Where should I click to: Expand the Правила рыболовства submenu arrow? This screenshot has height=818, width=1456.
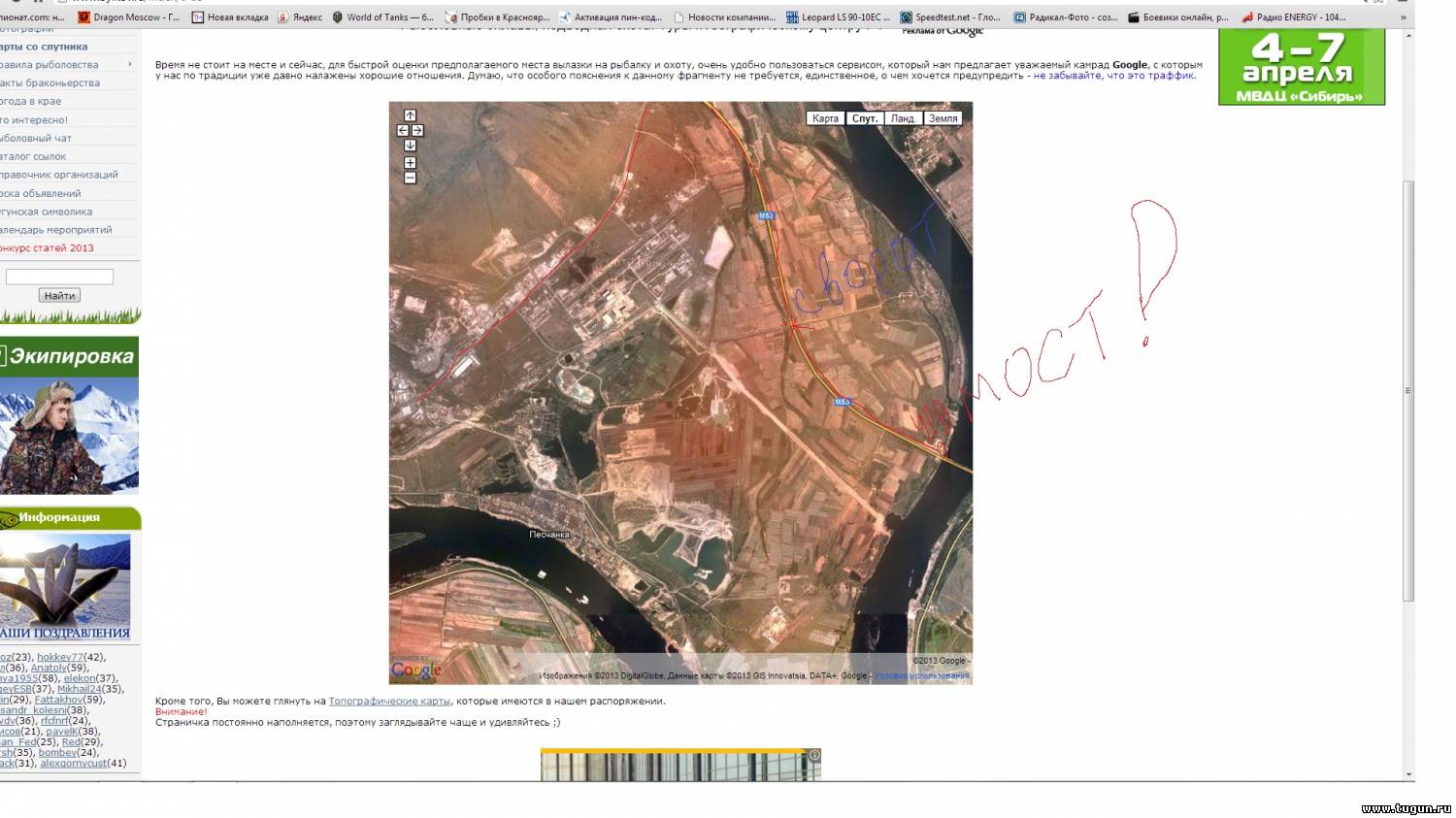point(130,65)
